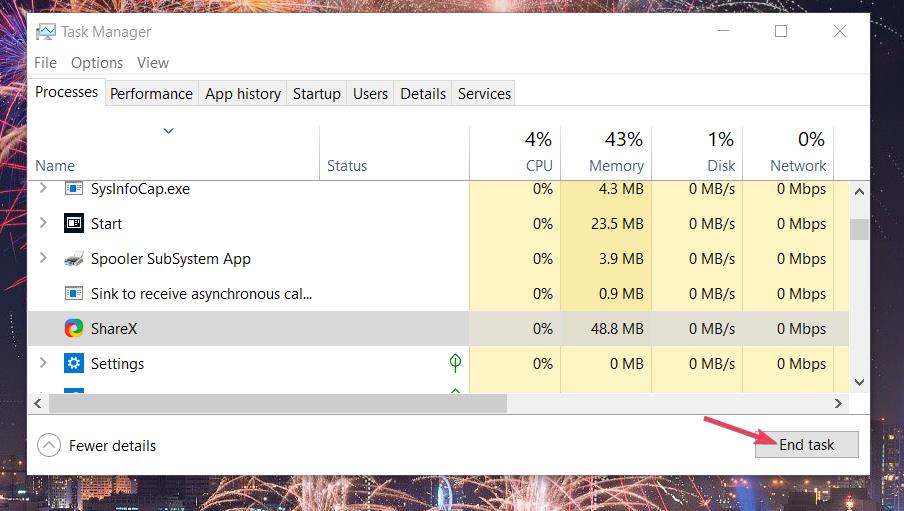The height and width of the screenshot is (511, 904).
Task: Click the Spooler SubSystem App printer icon
Action: 74,259
